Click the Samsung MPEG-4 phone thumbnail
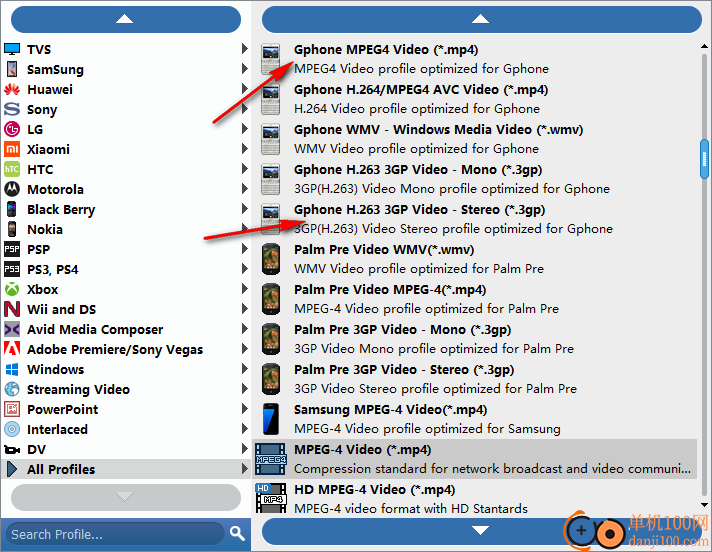Viewport: 712px width, 552px height. 271,419
